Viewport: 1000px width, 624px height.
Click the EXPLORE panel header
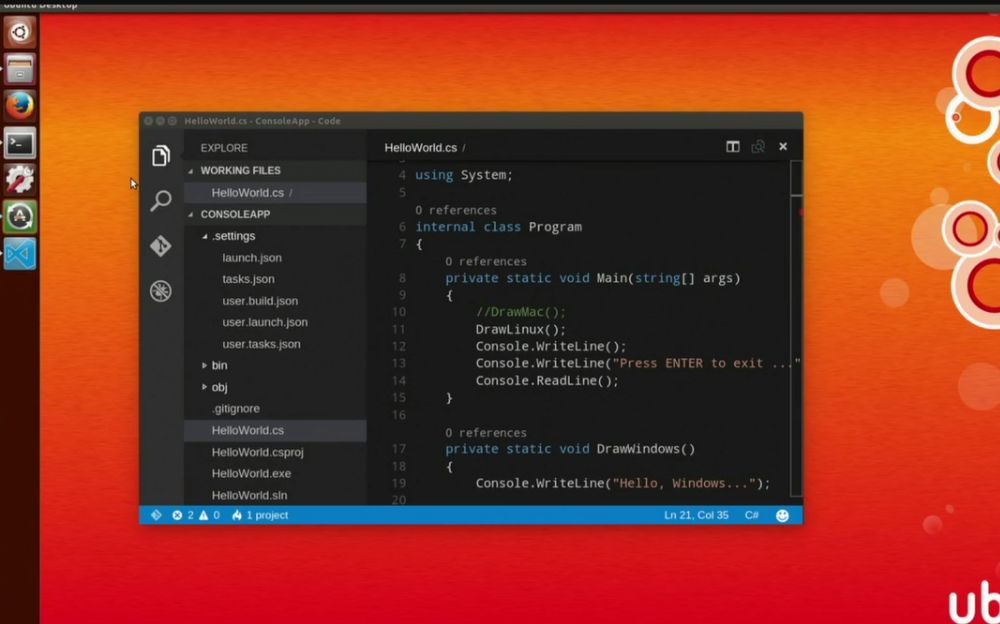coord(224,148)
